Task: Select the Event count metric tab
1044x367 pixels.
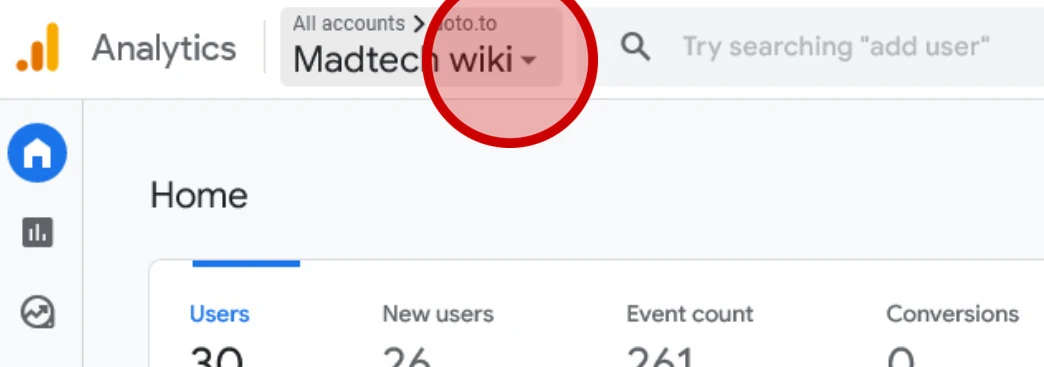Action: click(x=690, y=314)
